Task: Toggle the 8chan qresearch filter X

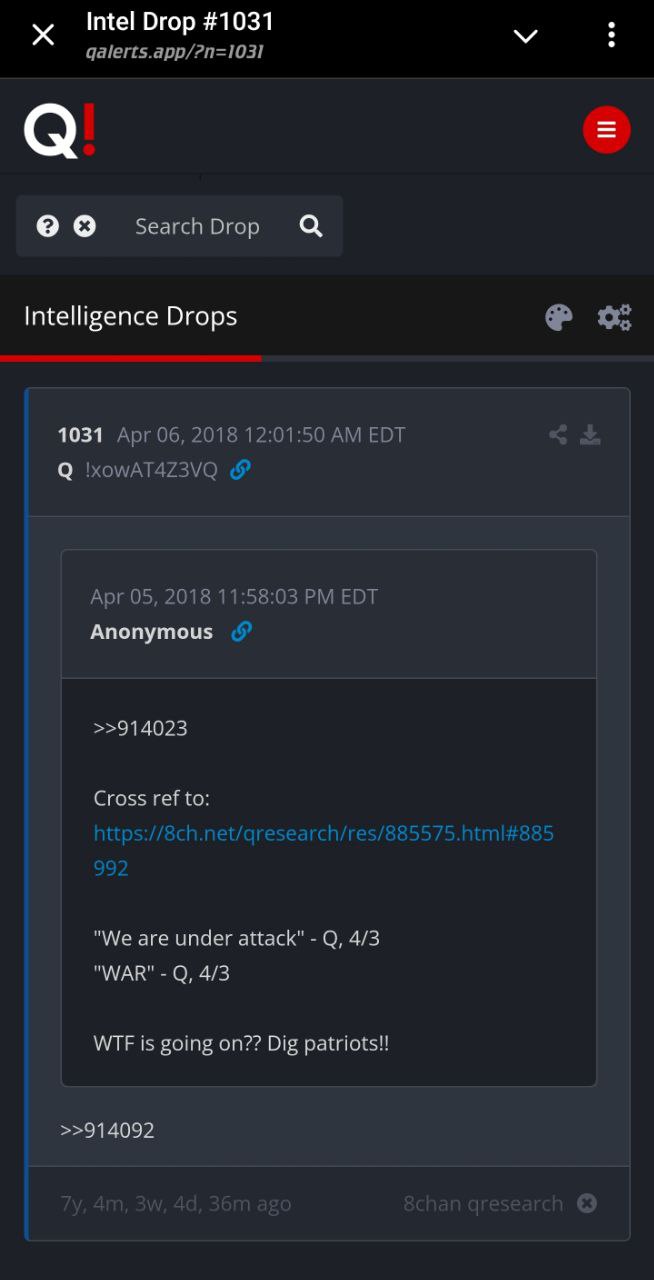Action: 587,1203
